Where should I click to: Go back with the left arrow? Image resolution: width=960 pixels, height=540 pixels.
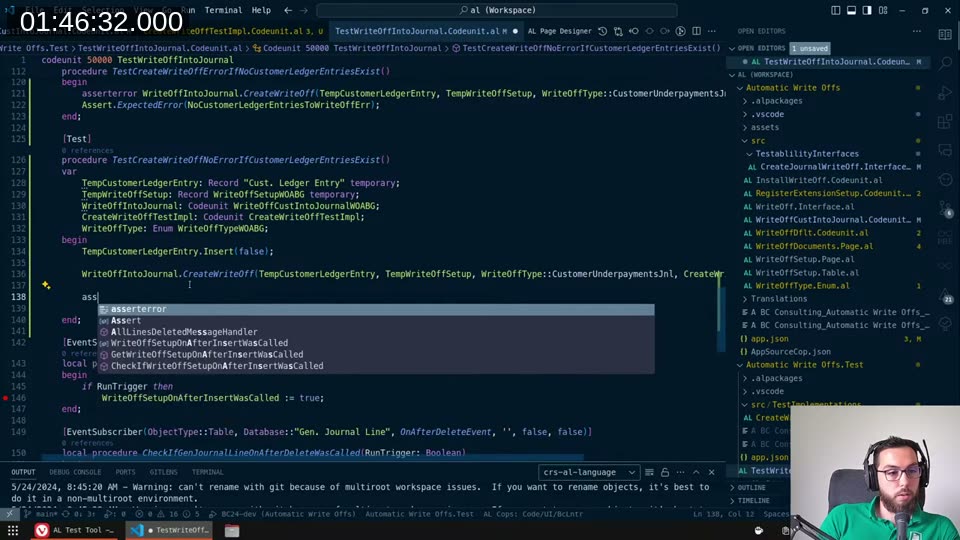[288, 10]
